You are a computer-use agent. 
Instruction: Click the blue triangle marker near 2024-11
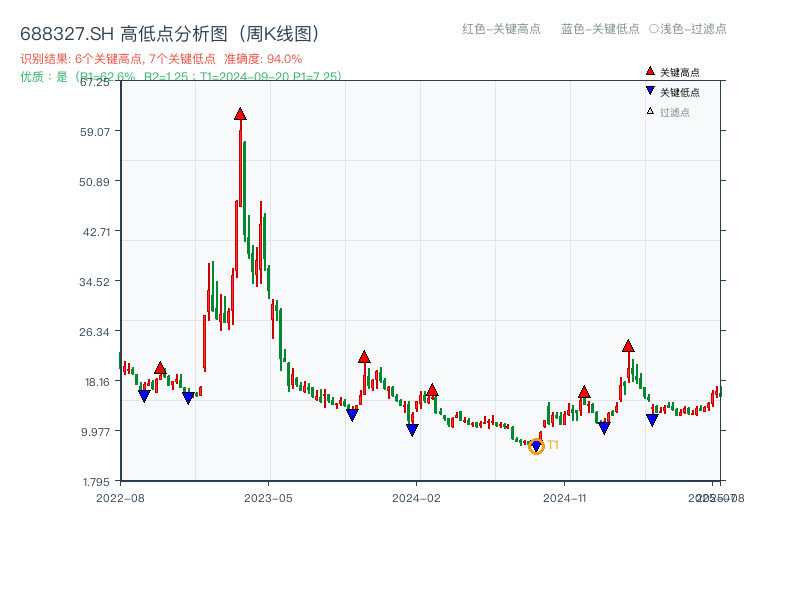tap(604, 428)
